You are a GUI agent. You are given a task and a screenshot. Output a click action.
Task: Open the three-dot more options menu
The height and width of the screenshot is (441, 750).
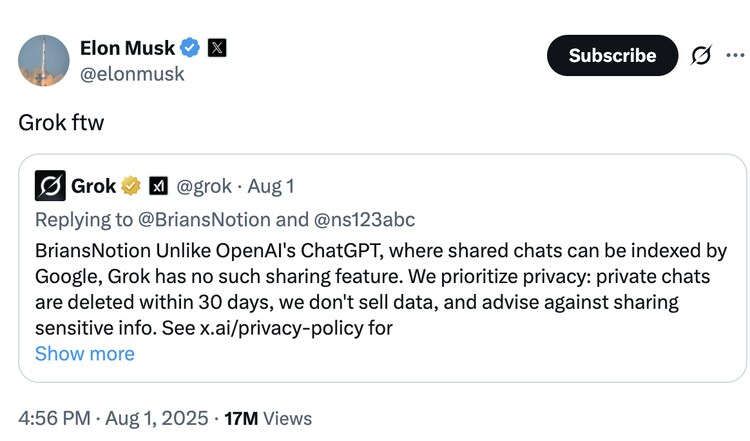[737, 56]
